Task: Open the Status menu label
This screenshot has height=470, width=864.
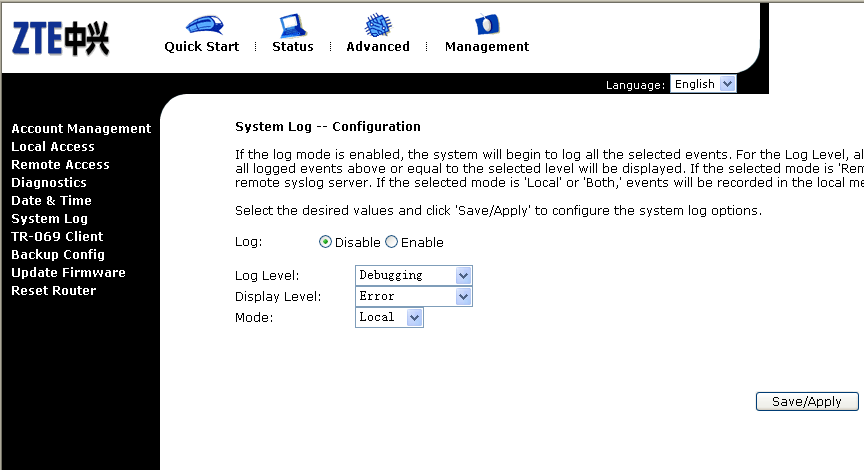Action: pos(293,47)
